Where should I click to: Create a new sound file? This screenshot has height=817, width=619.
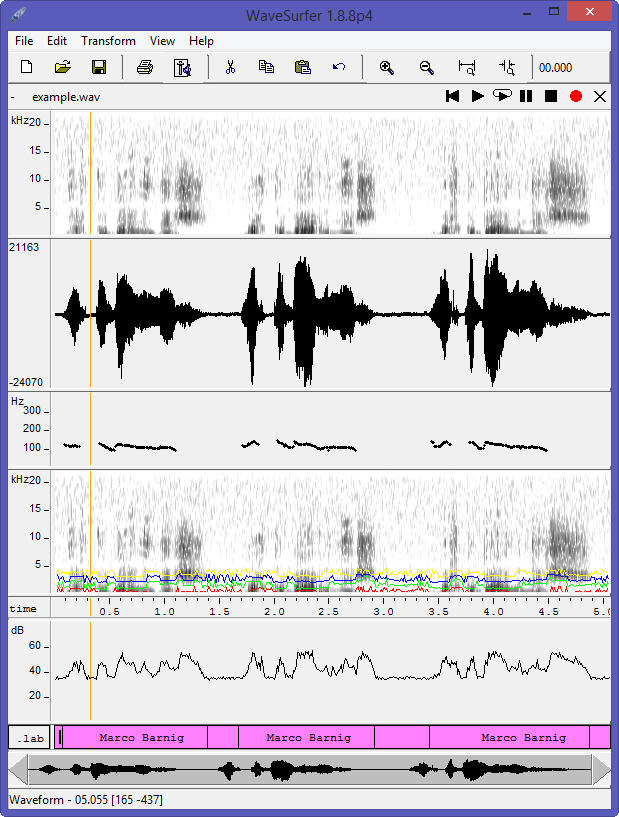click(27, 67)
